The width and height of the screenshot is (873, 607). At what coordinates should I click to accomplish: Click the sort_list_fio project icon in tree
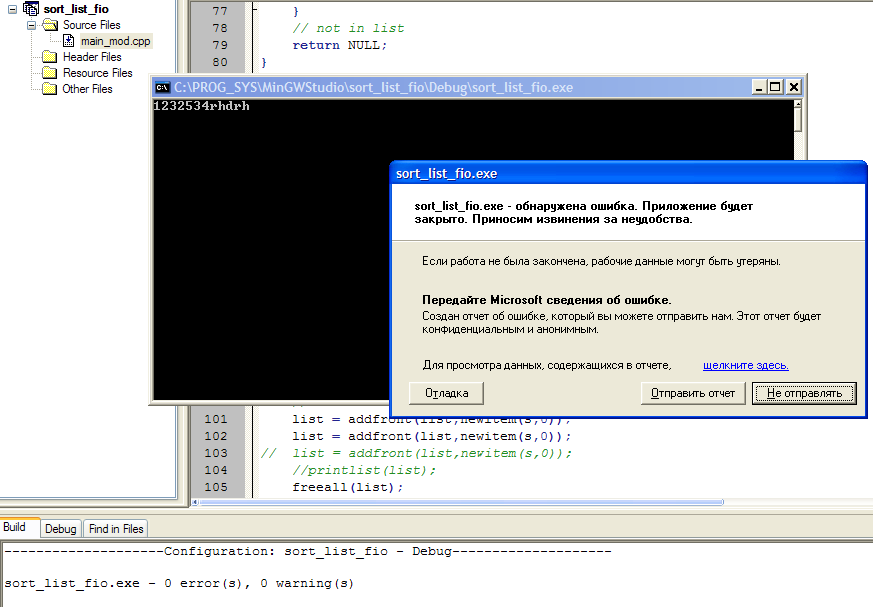30,9
